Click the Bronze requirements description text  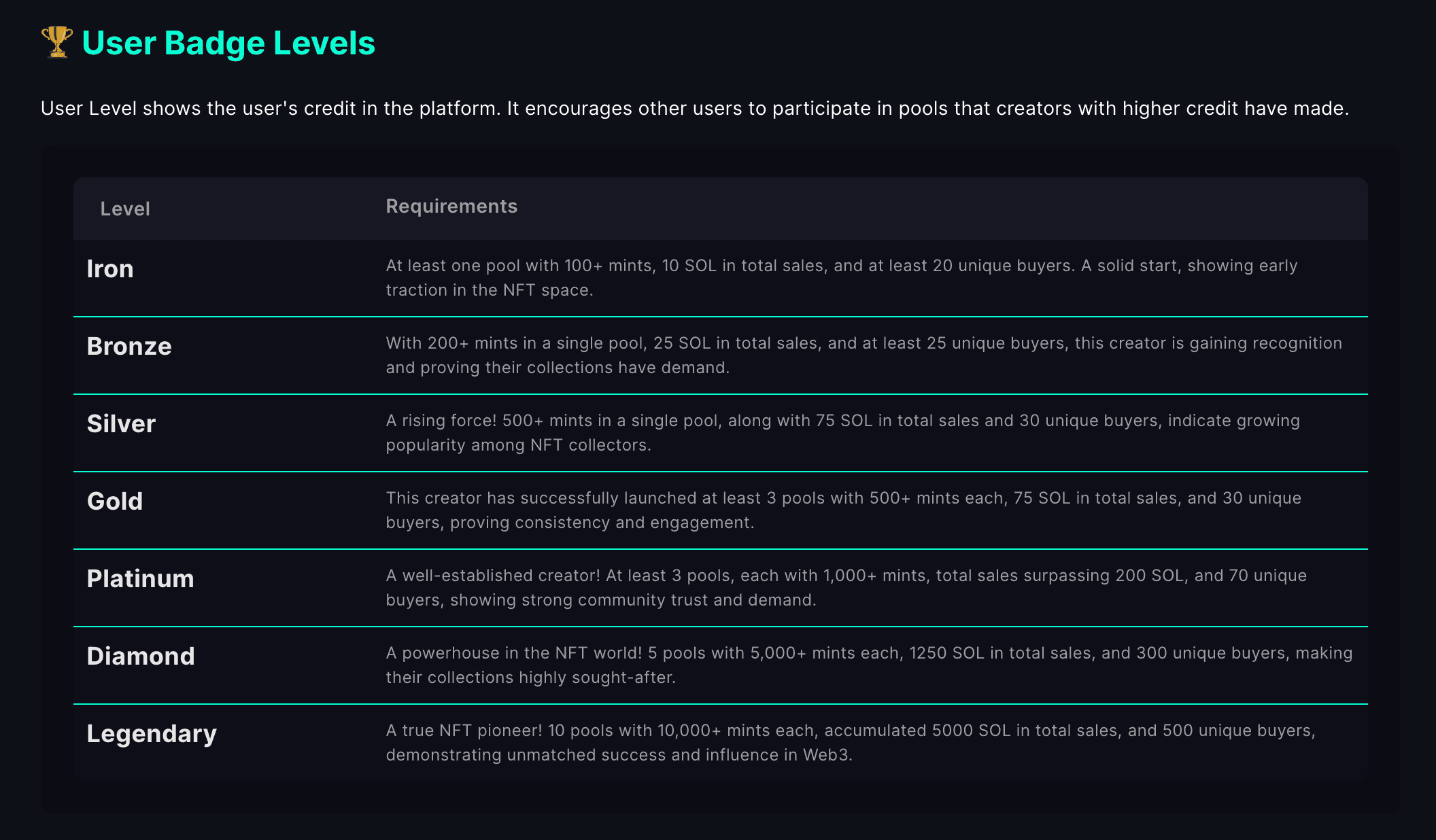click(x=864, y=355)
